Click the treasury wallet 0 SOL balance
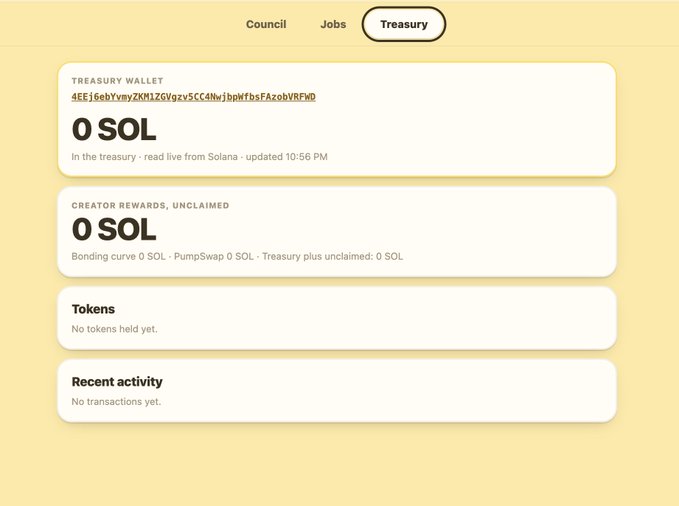This screenshot has width=679, height=506. (x=114, y=129)
